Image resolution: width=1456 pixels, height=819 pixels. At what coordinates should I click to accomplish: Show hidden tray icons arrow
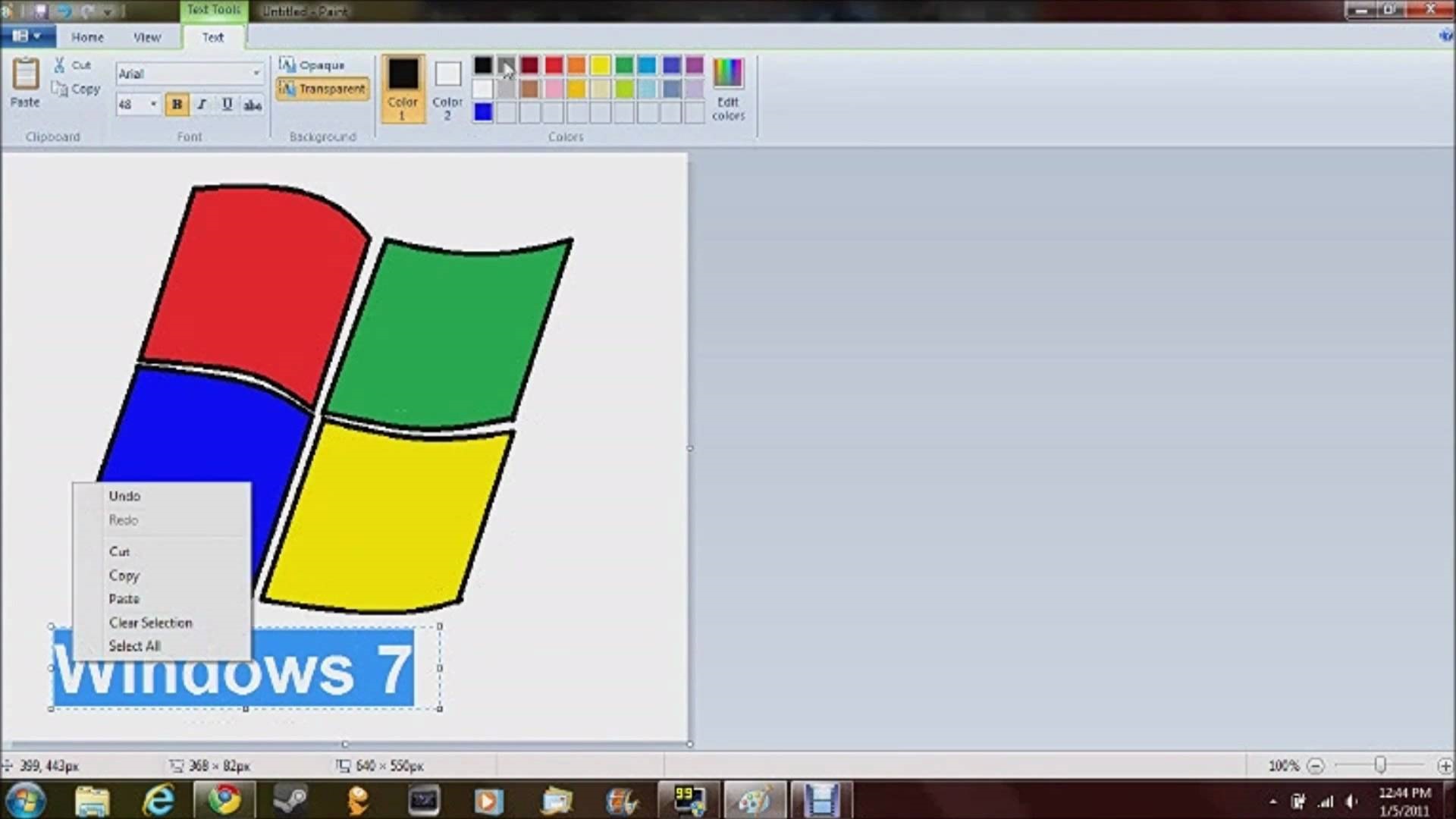point(1273,802)
